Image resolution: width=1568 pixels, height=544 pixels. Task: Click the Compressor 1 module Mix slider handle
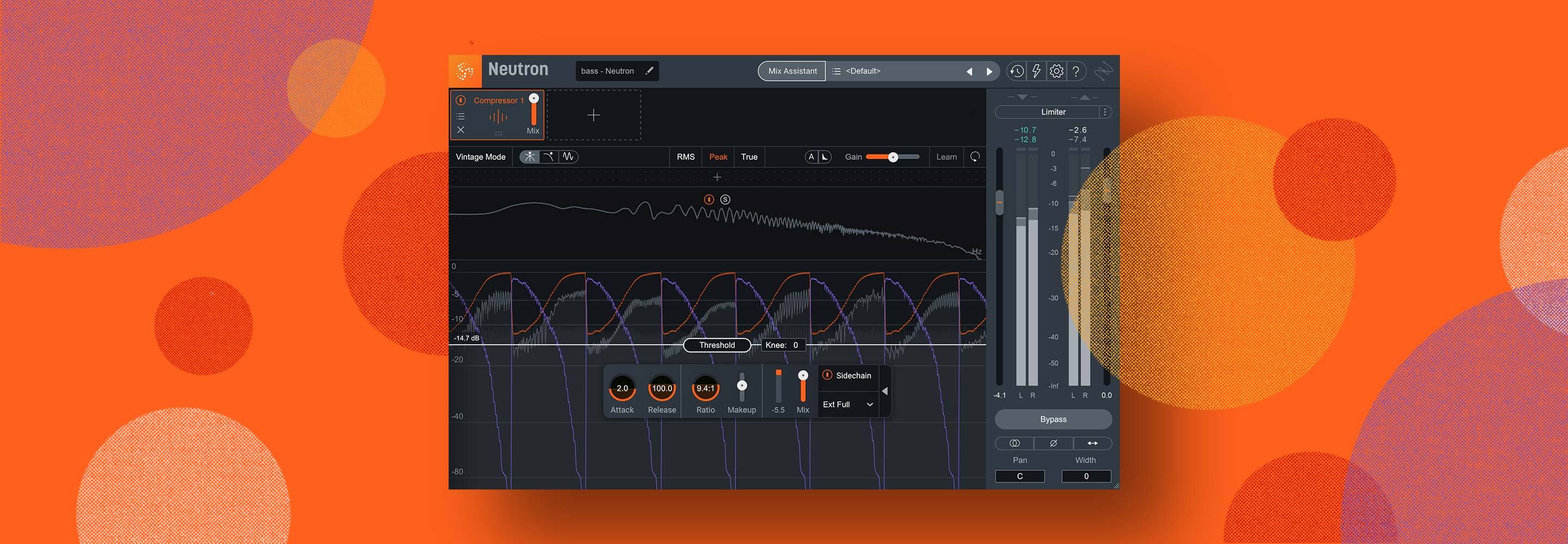[x=534, y=98]
